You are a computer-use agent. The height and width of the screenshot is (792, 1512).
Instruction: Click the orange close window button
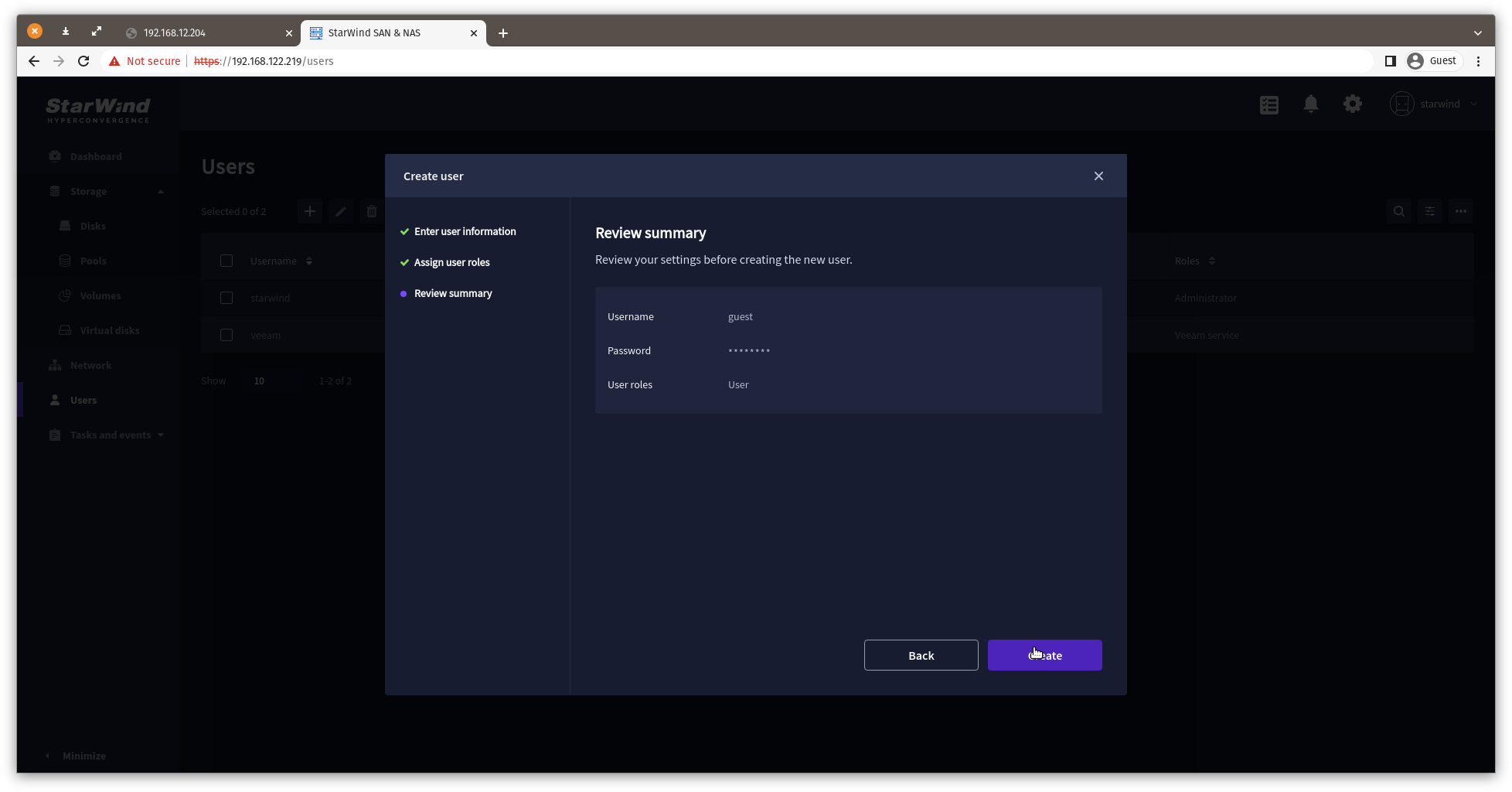[35, 31]
